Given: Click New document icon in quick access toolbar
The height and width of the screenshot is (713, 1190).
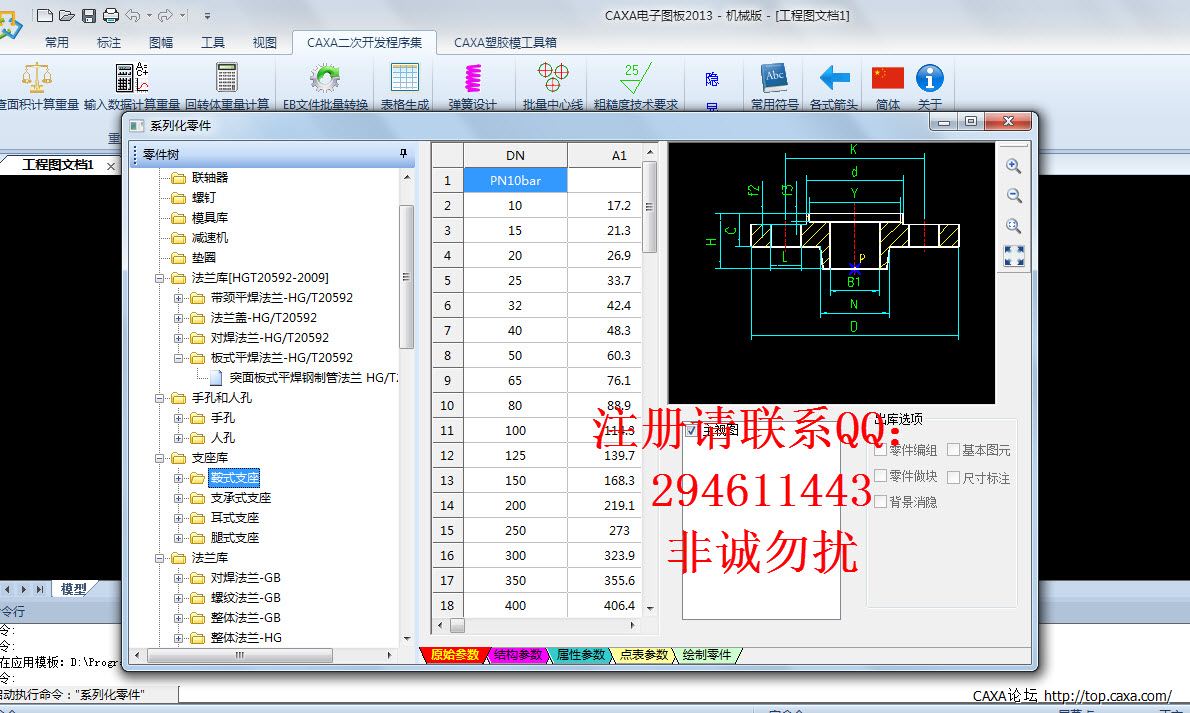Looking at the screenshot, I should (45, 15).
